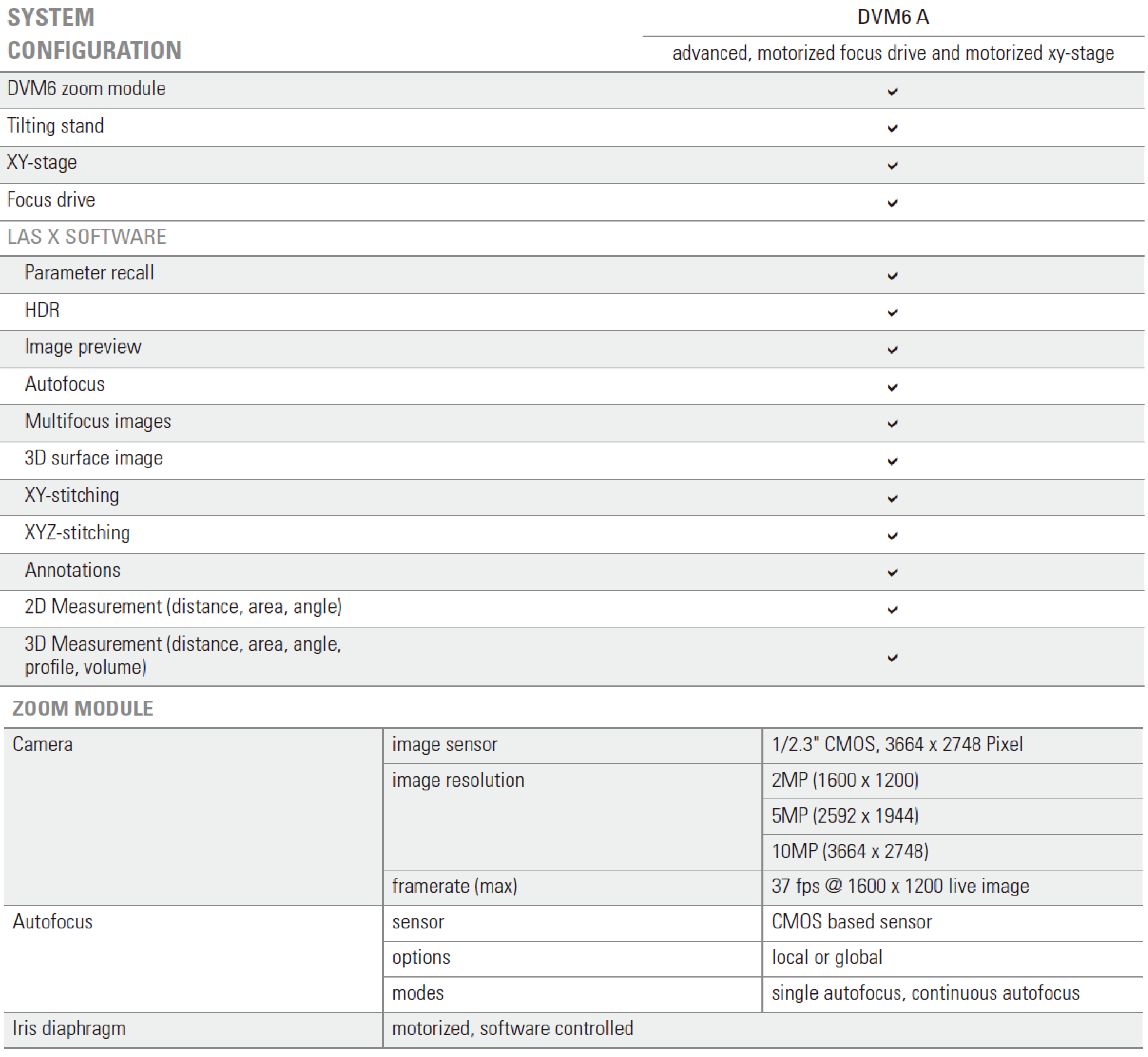The height and width of the screenshot is (1057, 1148).
Task: Click the ZOOM MODULE section heading
Action: click(x=83, y=709)
